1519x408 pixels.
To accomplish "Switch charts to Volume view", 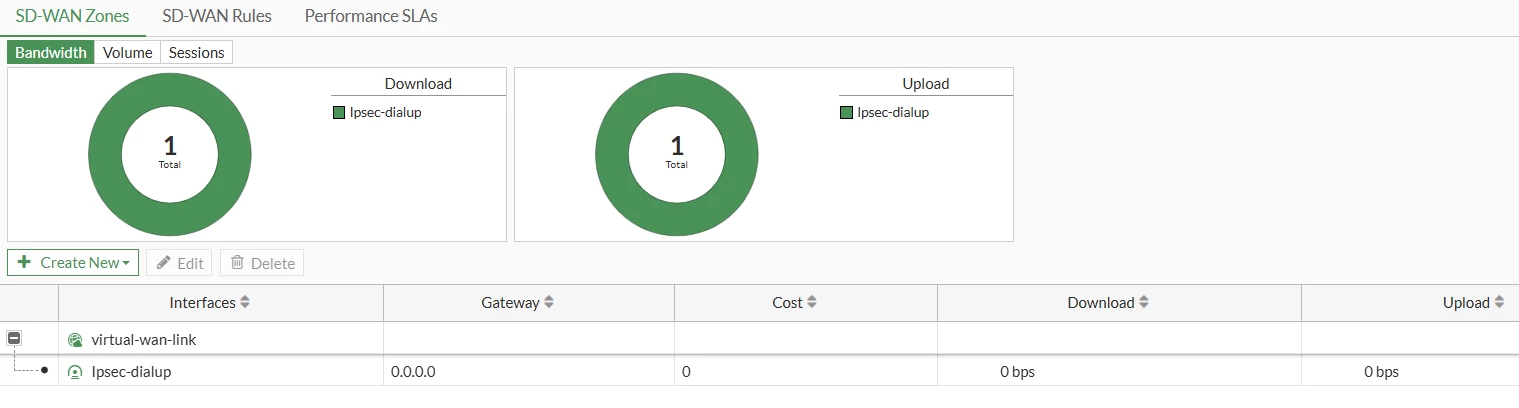I will click(128, 52).
